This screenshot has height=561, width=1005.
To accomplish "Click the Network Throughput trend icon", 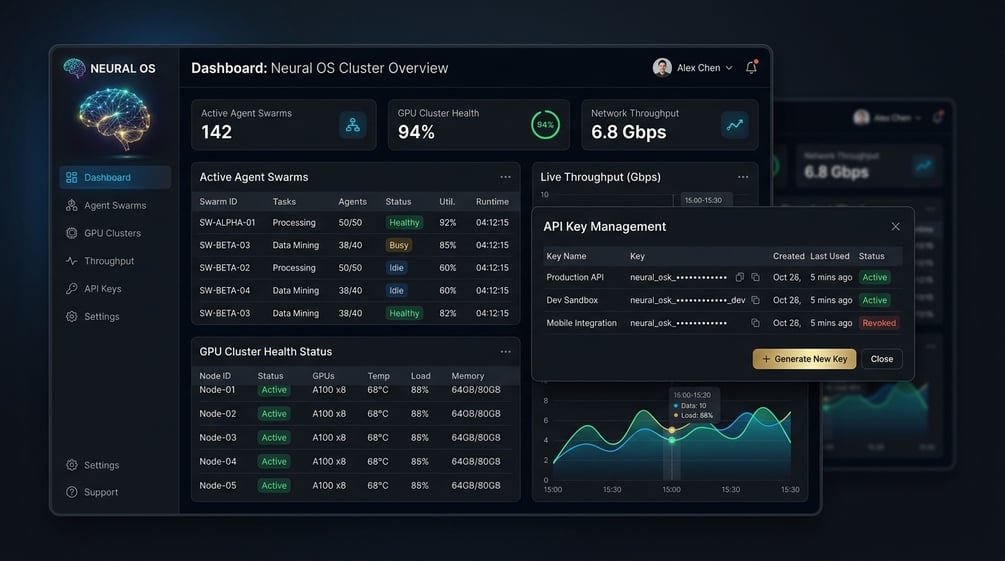I will click(735, 124).
